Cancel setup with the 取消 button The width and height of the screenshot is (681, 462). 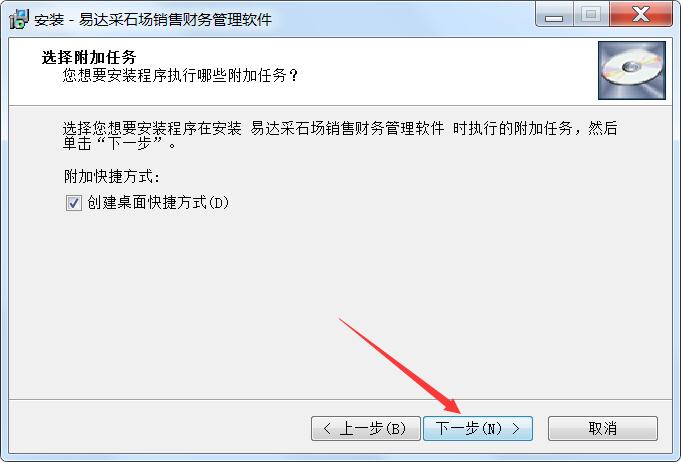tap(603, 429)
